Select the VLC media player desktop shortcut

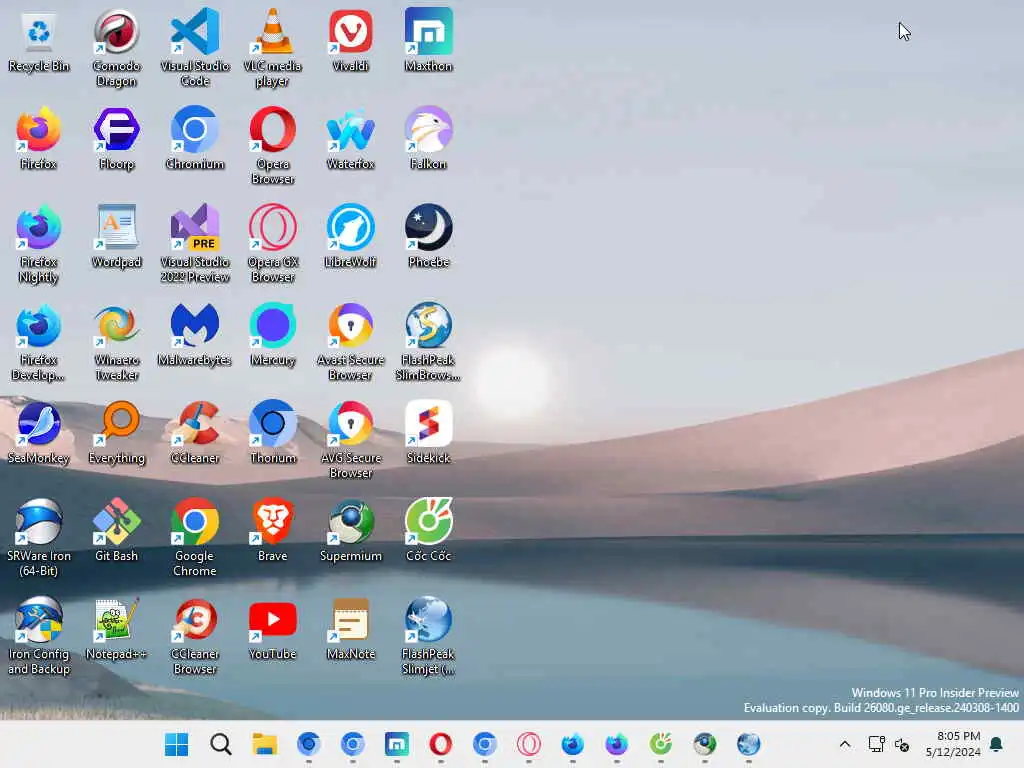point(272,48)
